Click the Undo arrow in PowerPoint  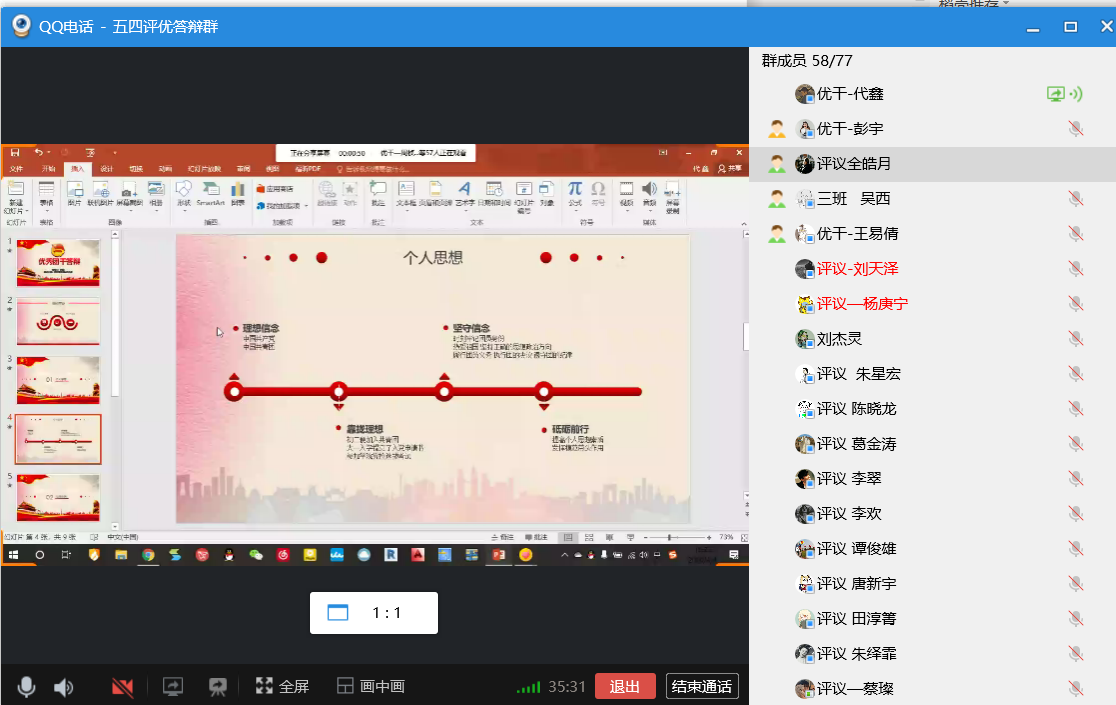(38, 152)
